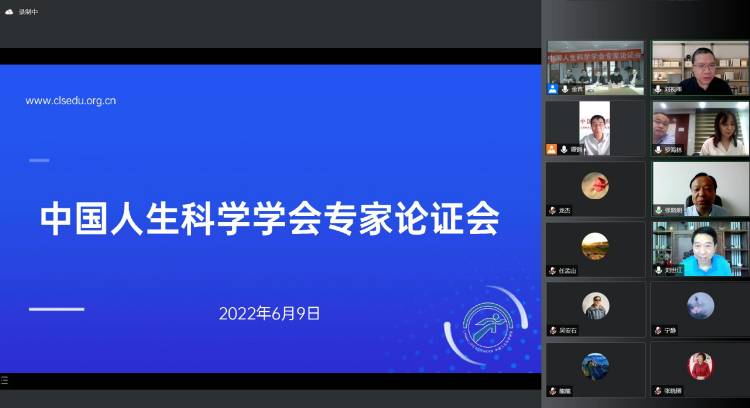Click the blue mountain scenery avatar
This screenshot has width=750, height=408.
click(x=595, y=366)
